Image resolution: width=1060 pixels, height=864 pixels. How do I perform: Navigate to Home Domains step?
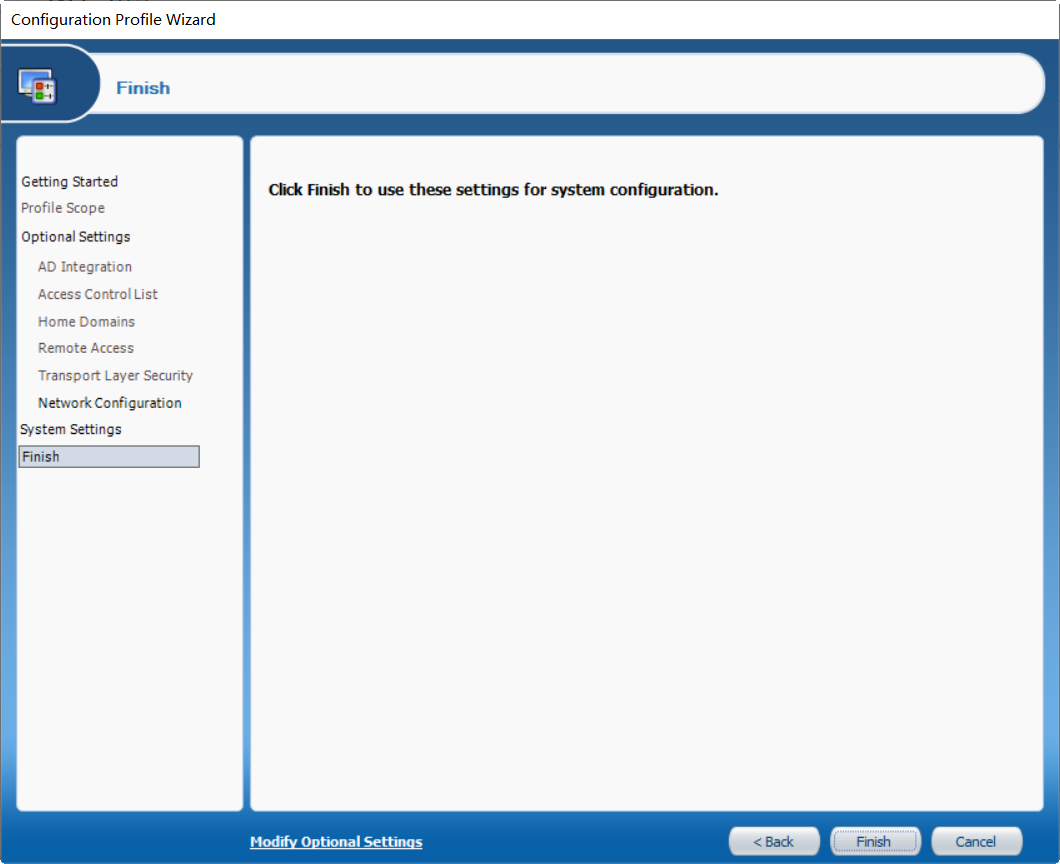click(86, 322)
